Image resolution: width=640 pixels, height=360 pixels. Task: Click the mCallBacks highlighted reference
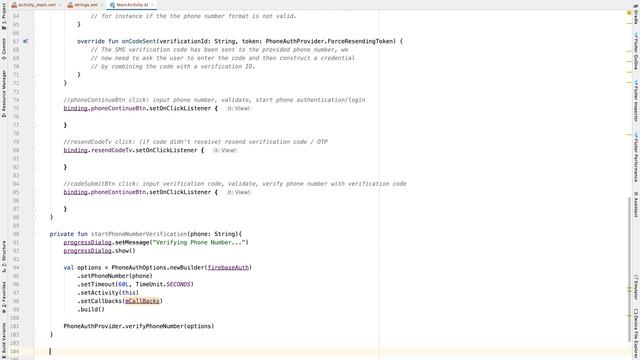tap(142, 301)
